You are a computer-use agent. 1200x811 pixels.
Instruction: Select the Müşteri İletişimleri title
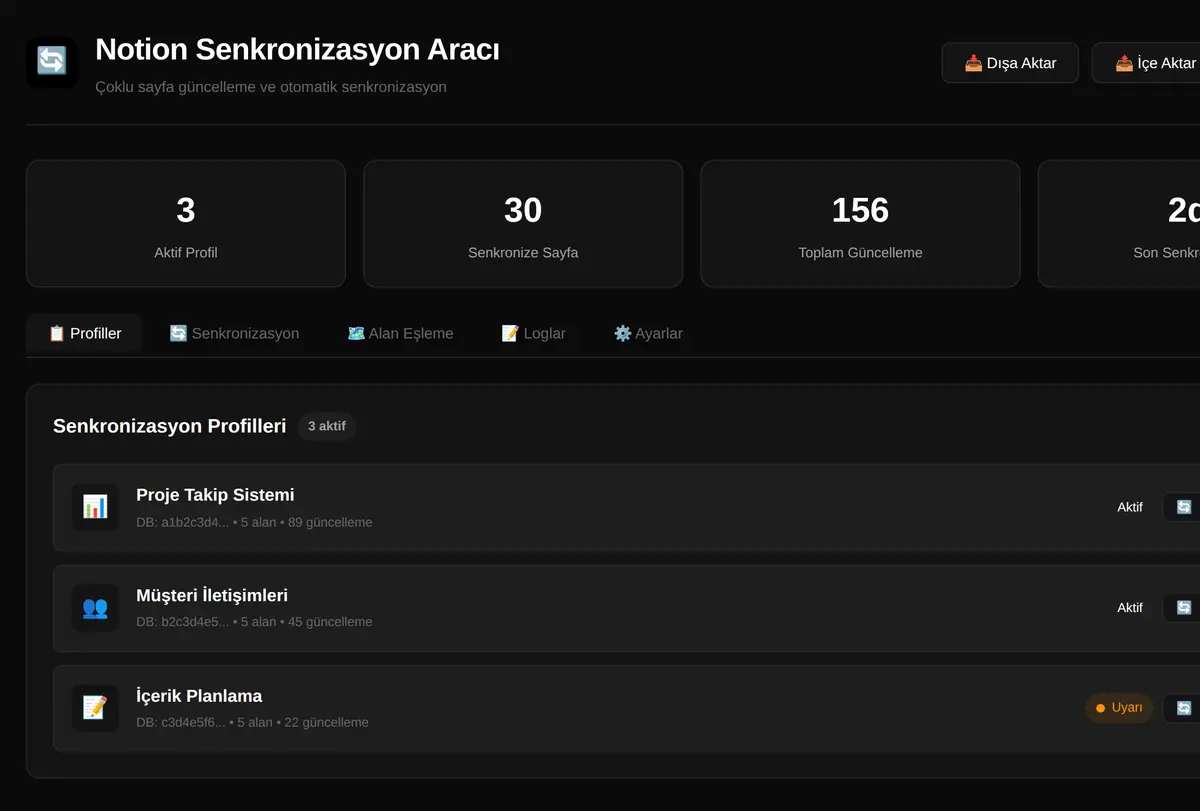tap(212, 595)
